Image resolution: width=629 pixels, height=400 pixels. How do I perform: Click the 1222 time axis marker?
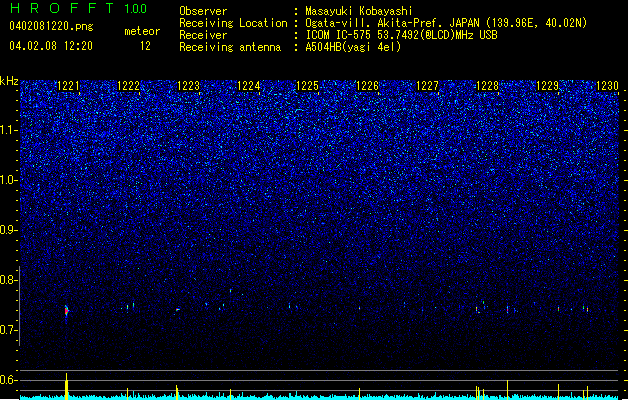(x=128, y=86)
